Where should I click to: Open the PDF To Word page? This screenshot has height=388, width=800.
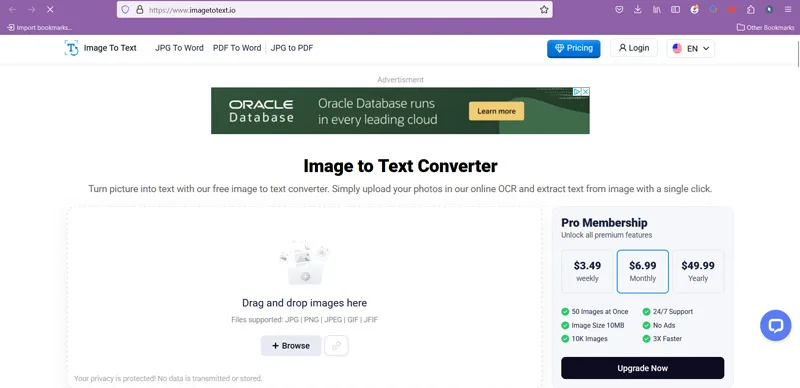[237, 48]
